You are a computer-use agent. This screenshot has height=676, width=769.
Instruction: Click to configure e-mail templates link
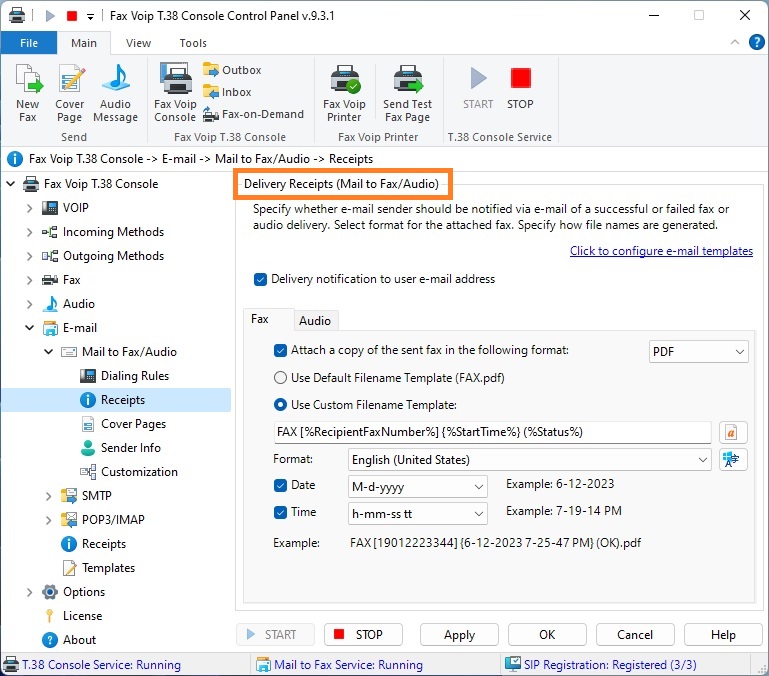pos(661,251)
